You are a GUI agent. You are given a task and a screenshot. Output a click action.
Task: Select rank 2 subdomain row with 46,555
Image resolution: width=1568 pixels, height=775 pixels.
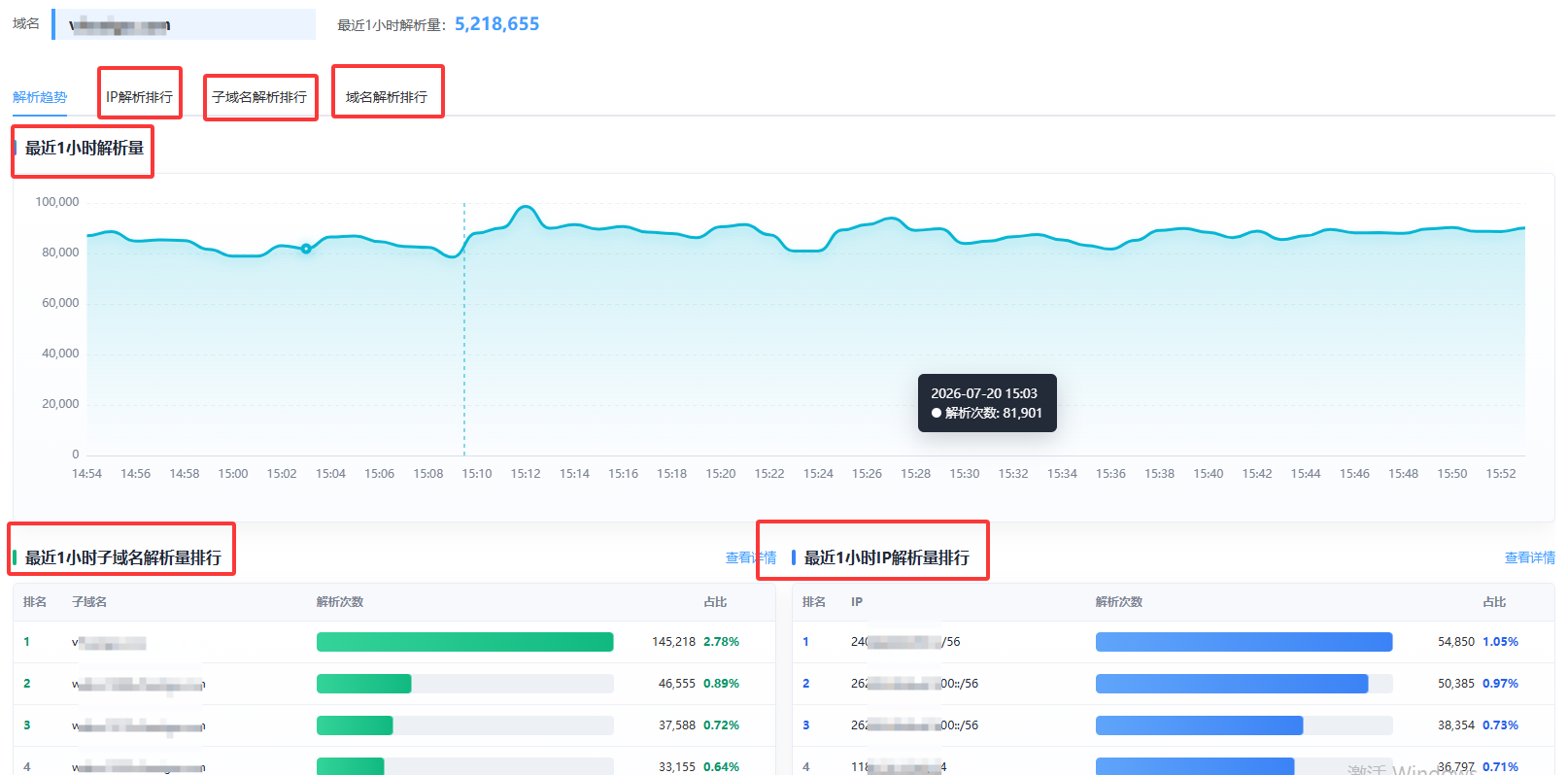point(394,684)
